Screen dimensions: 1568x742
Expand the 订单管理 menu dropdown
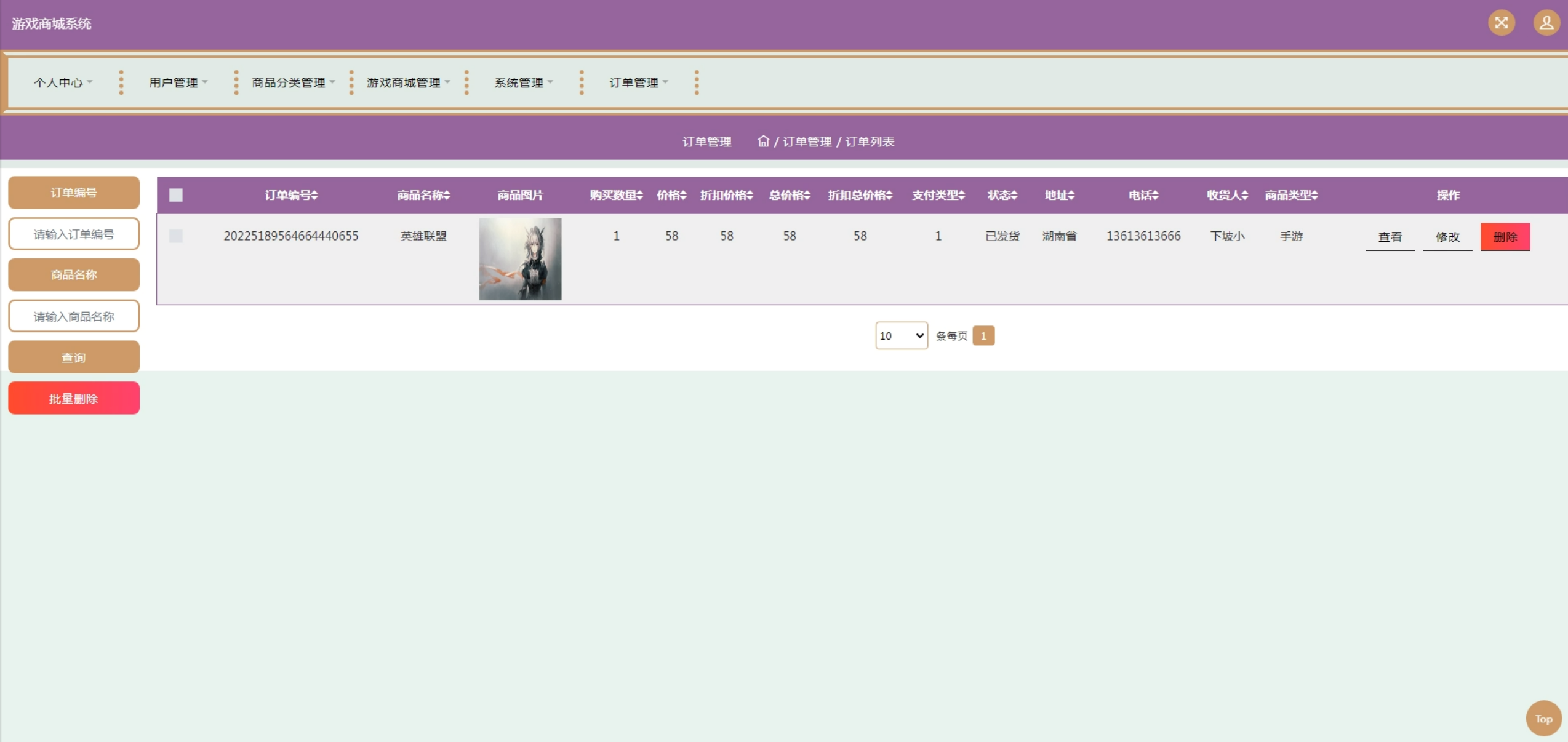(638, 82)
